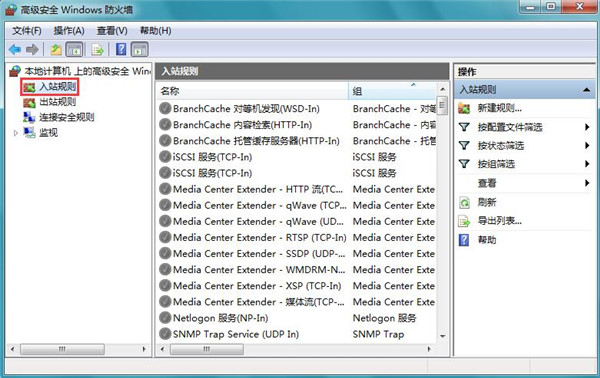Select rule SNMP Trap Service (UDP In)

tap(236, 334)
